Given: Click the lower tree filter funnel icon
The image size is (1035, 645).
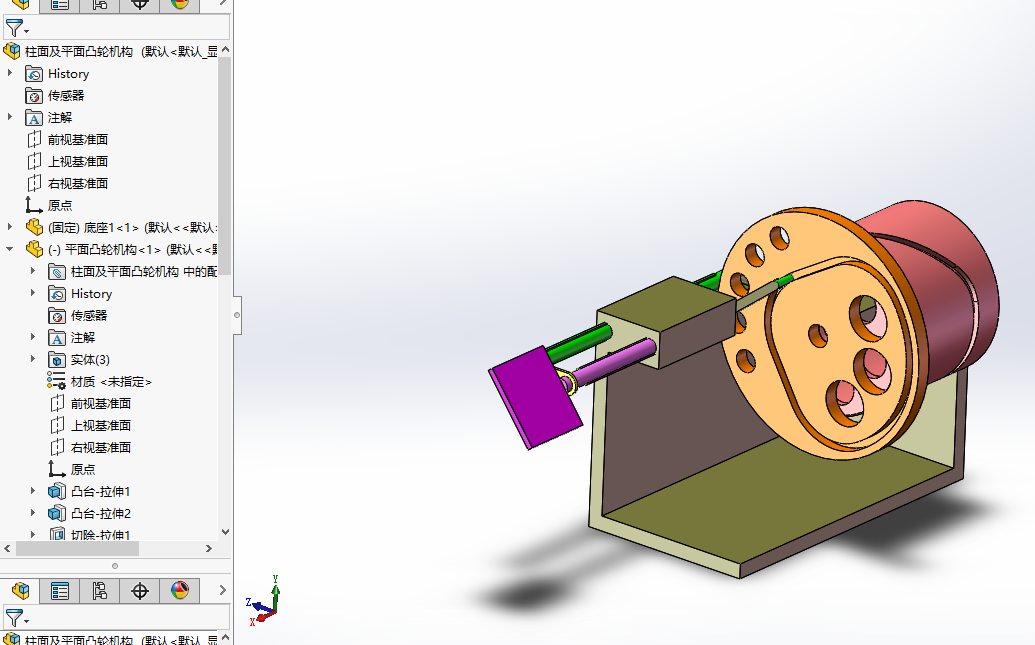Looking at the screenshot, I should 16,619.
